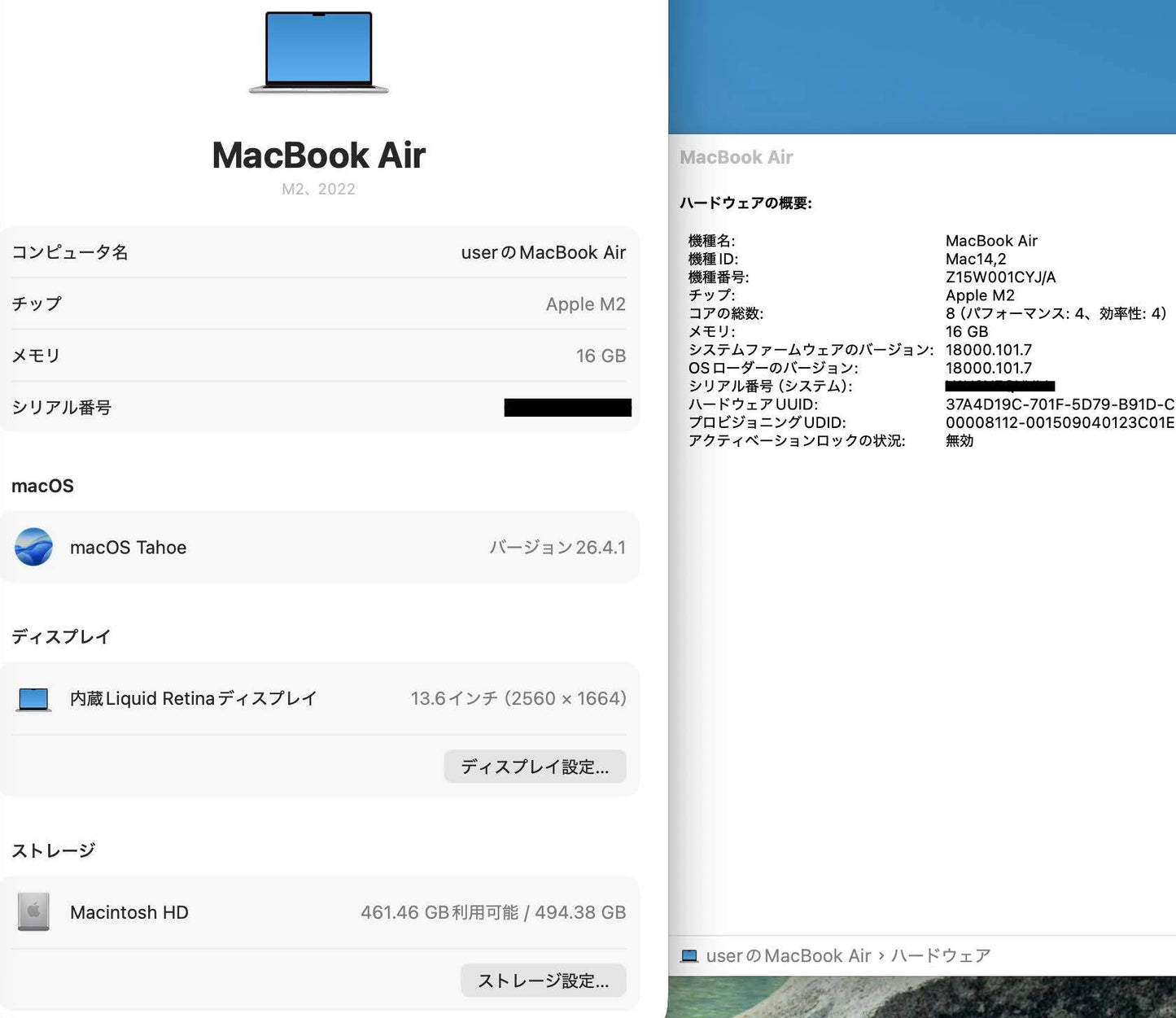Click the プロビジョニングUDID value
1176x1018 pixels.
[x=1060, y=422]
